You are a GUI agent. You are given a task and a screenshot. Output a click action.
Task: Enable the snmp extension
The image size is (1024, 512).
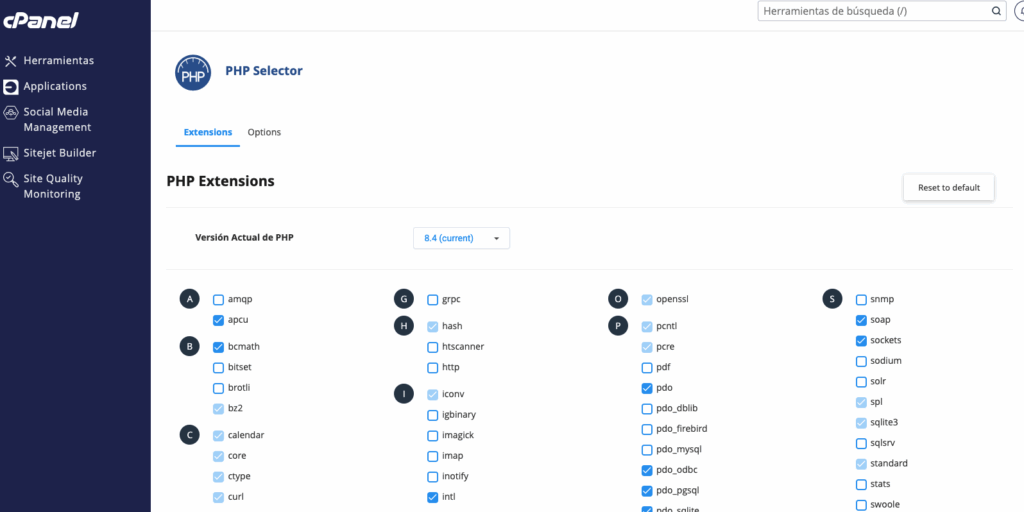point(861,300)
